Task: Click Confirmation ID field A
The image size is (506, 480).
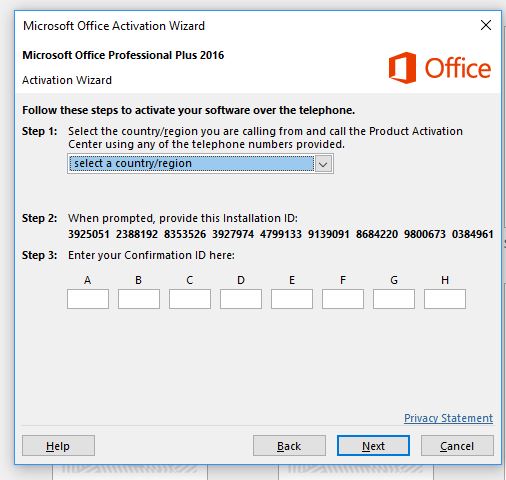Action: coord(88,299)
